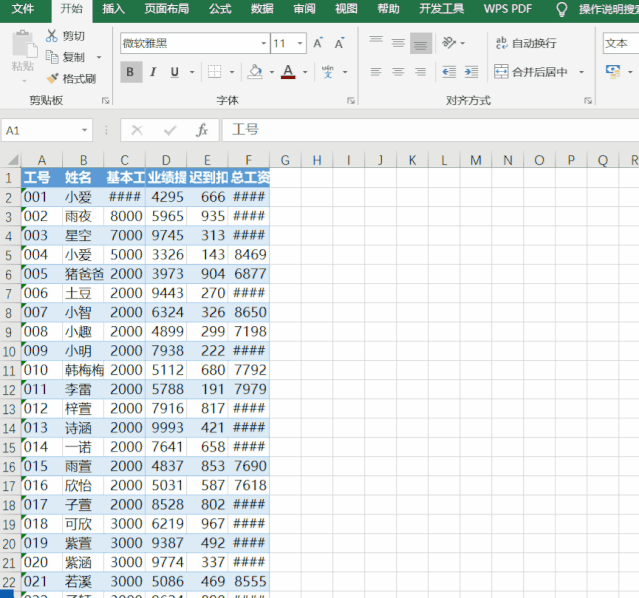Open the font name dropdown
639x598 pixels.
pos(264,43)
